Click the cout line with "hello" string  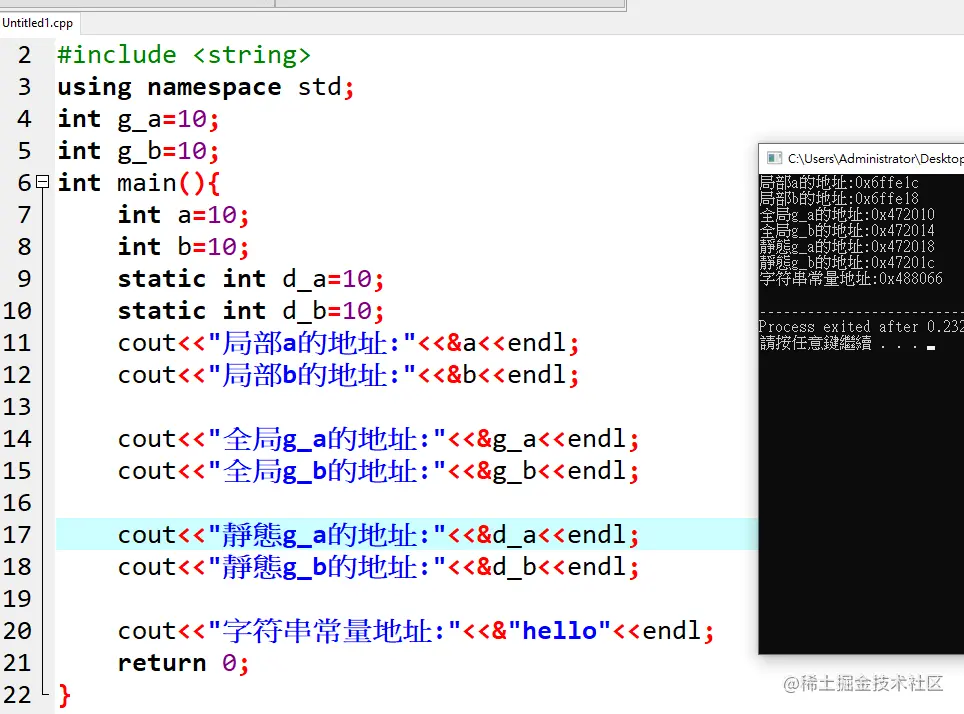coord(416,631)
